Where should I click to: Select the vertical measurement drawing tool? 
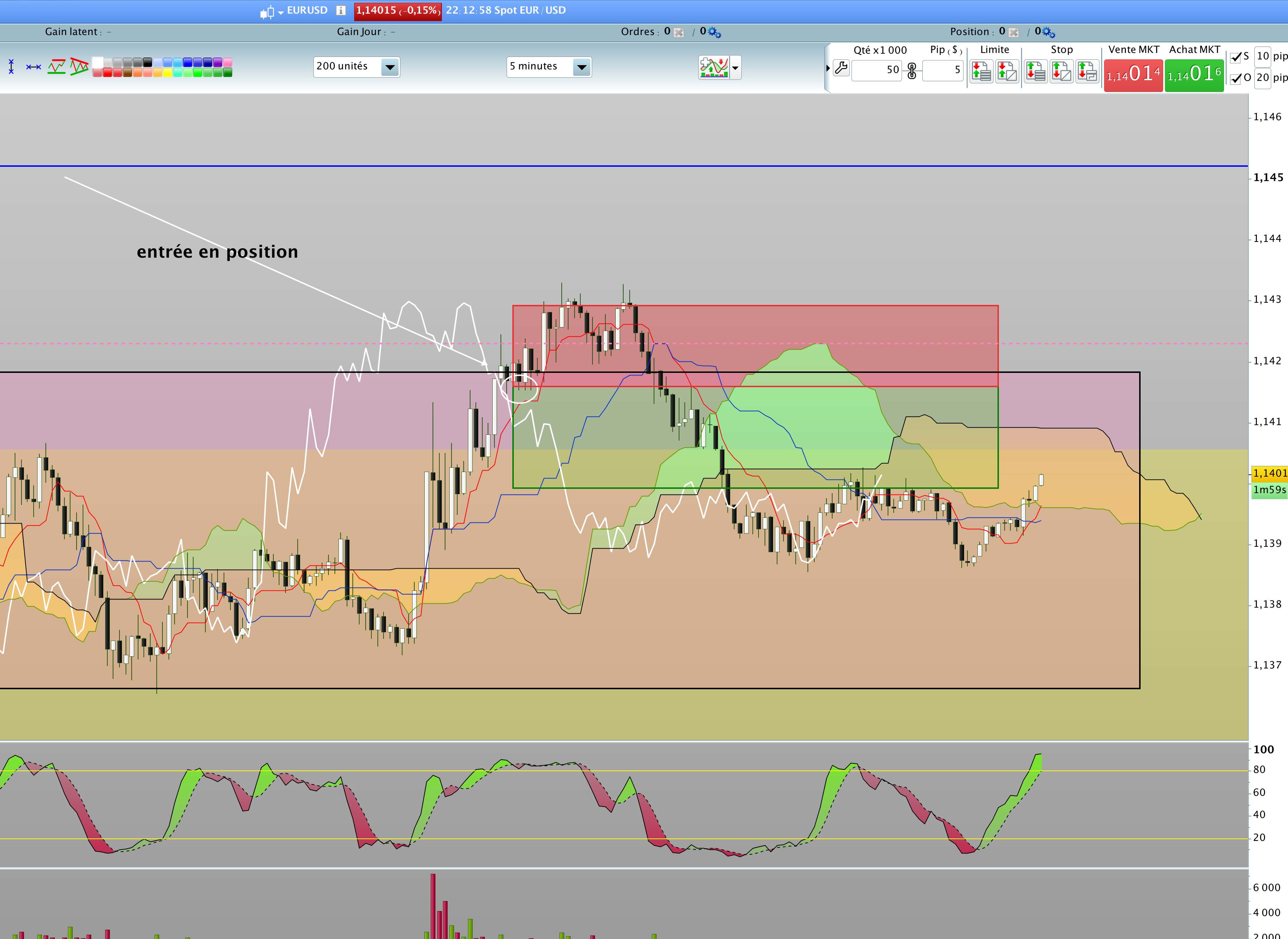pyautogui.click(x=11, y=67)
